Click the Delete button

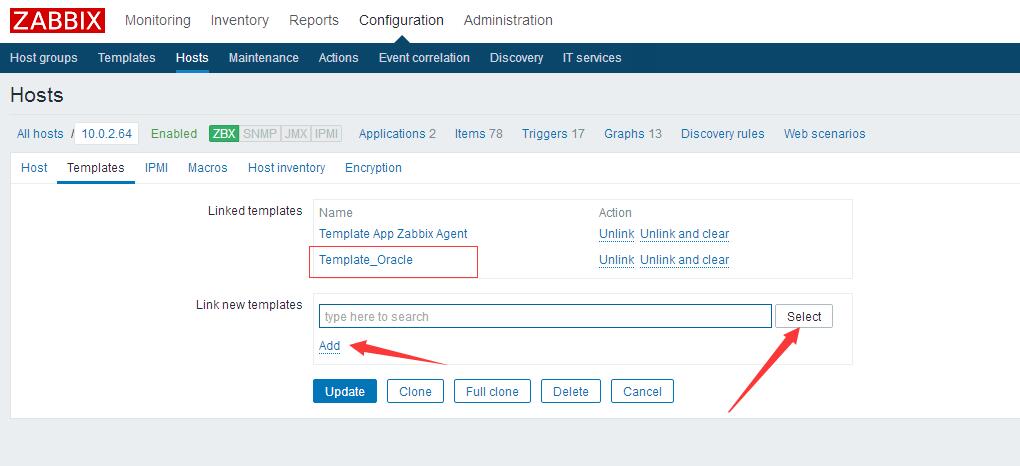point(570,391)
